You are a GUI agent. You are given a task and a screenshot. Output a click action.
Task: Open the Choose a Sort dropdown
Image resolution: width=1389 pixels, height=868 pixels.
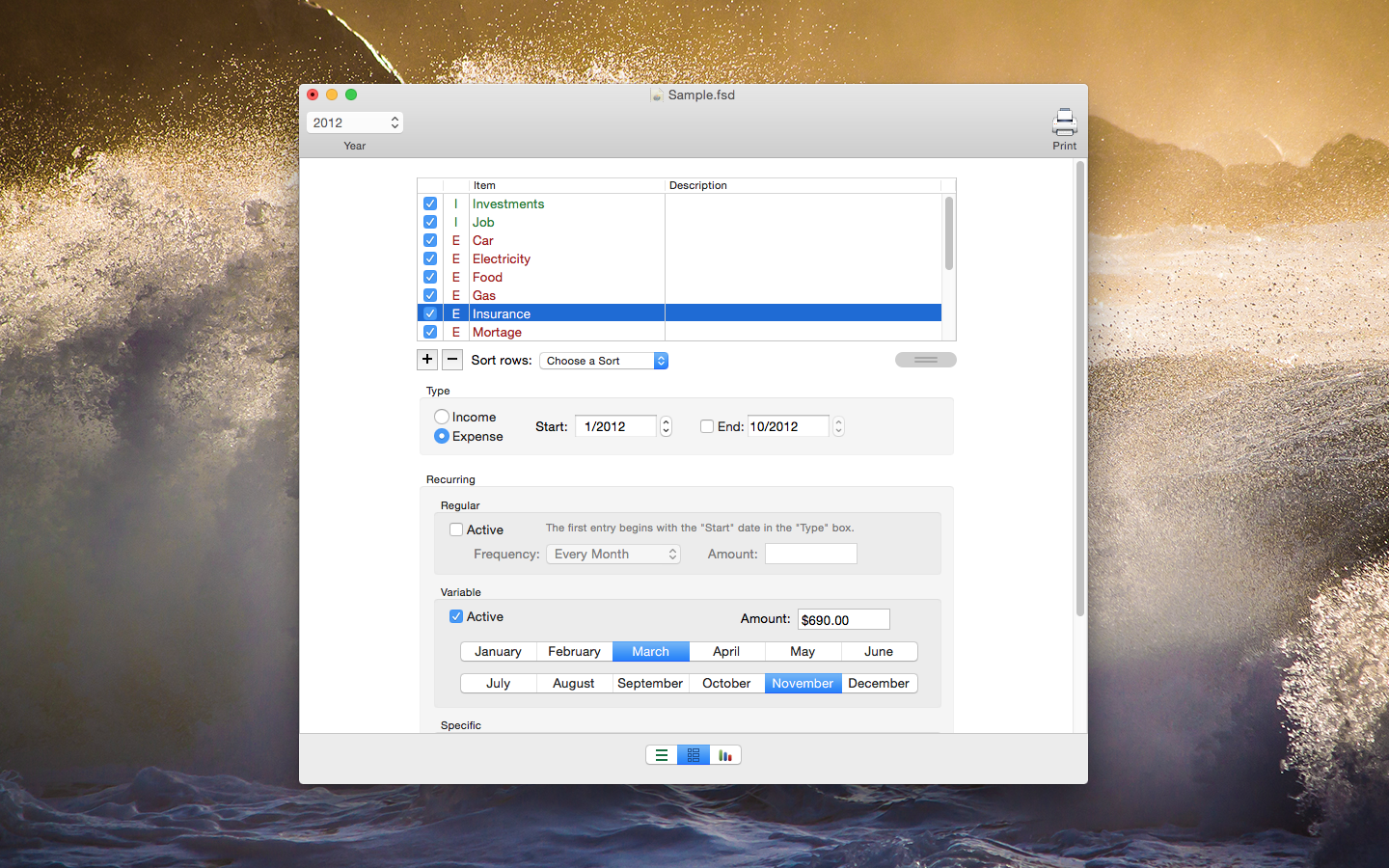coord(604,361)
